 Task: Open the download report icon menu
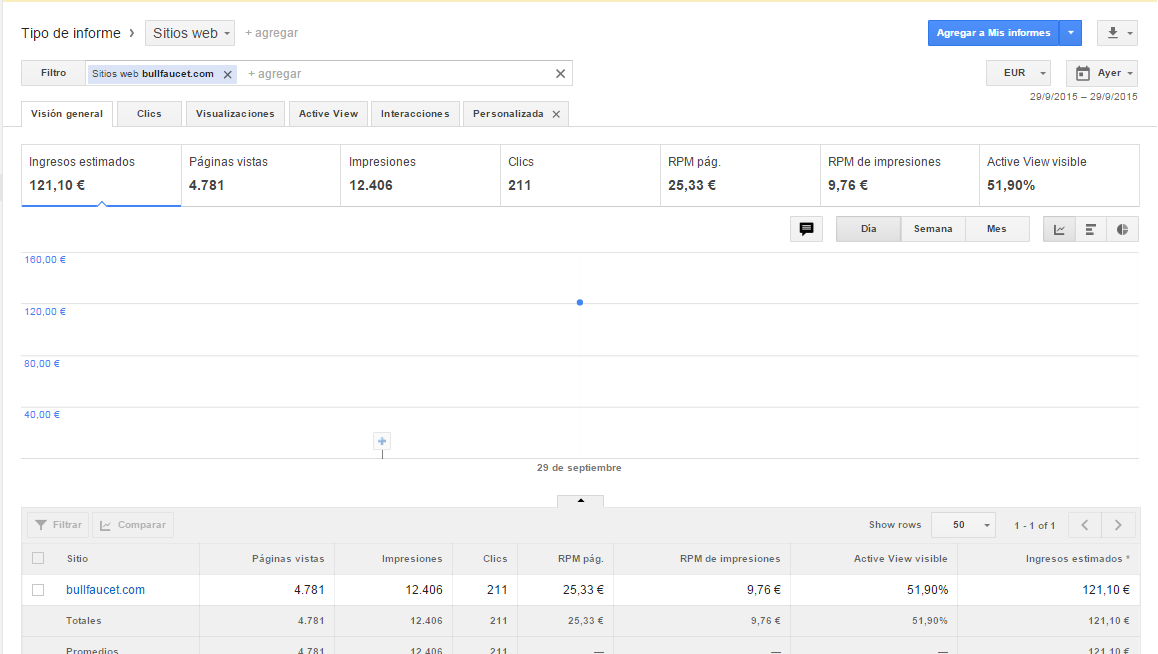pos(1117,33)
